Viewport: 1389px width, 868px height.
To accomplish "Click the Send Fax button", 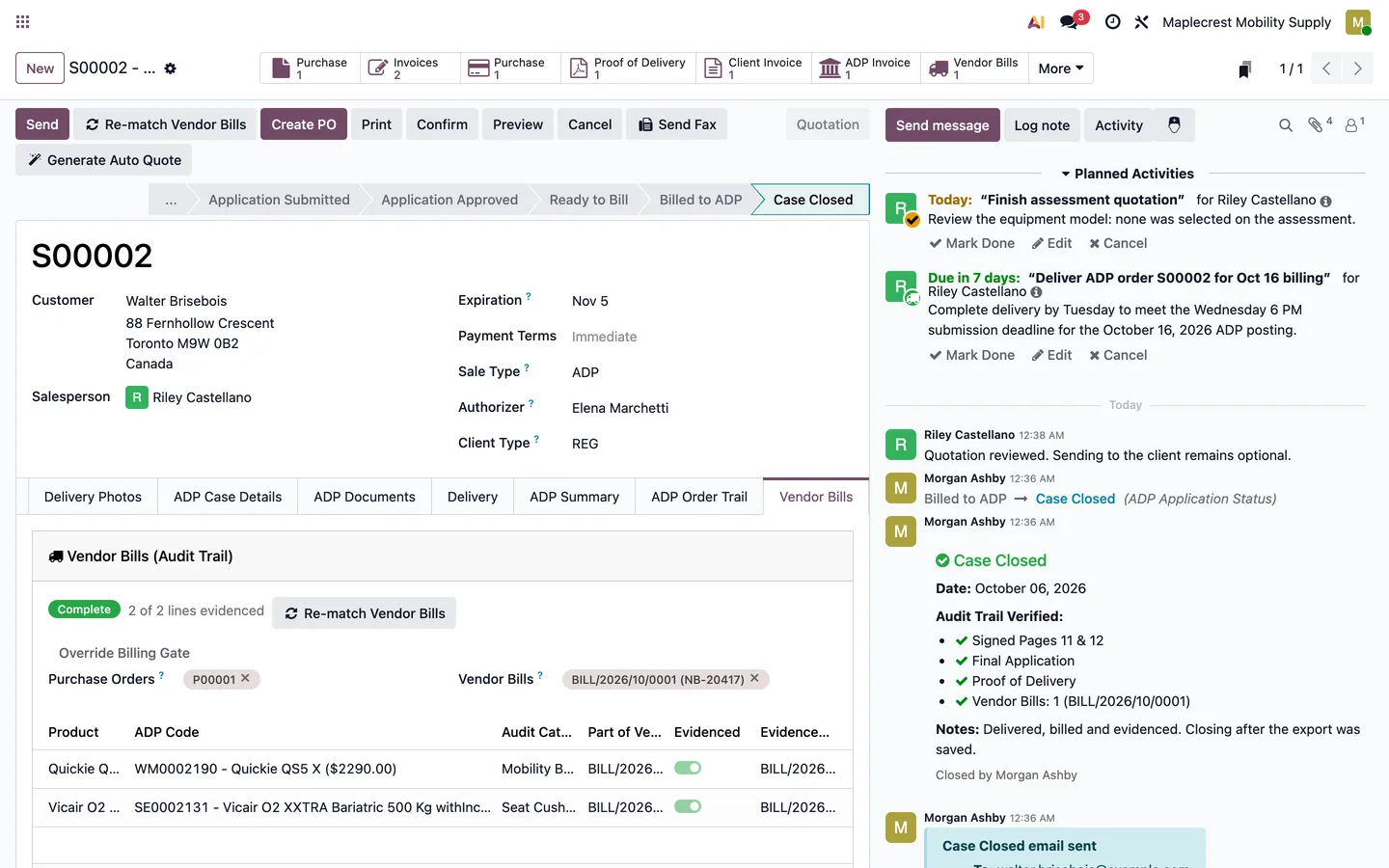I will [x=677, y=124].
